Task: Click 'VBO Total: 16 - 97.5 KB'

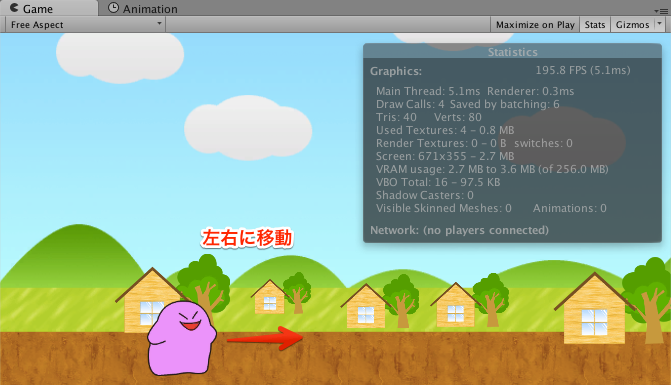Action: point(438,182)
